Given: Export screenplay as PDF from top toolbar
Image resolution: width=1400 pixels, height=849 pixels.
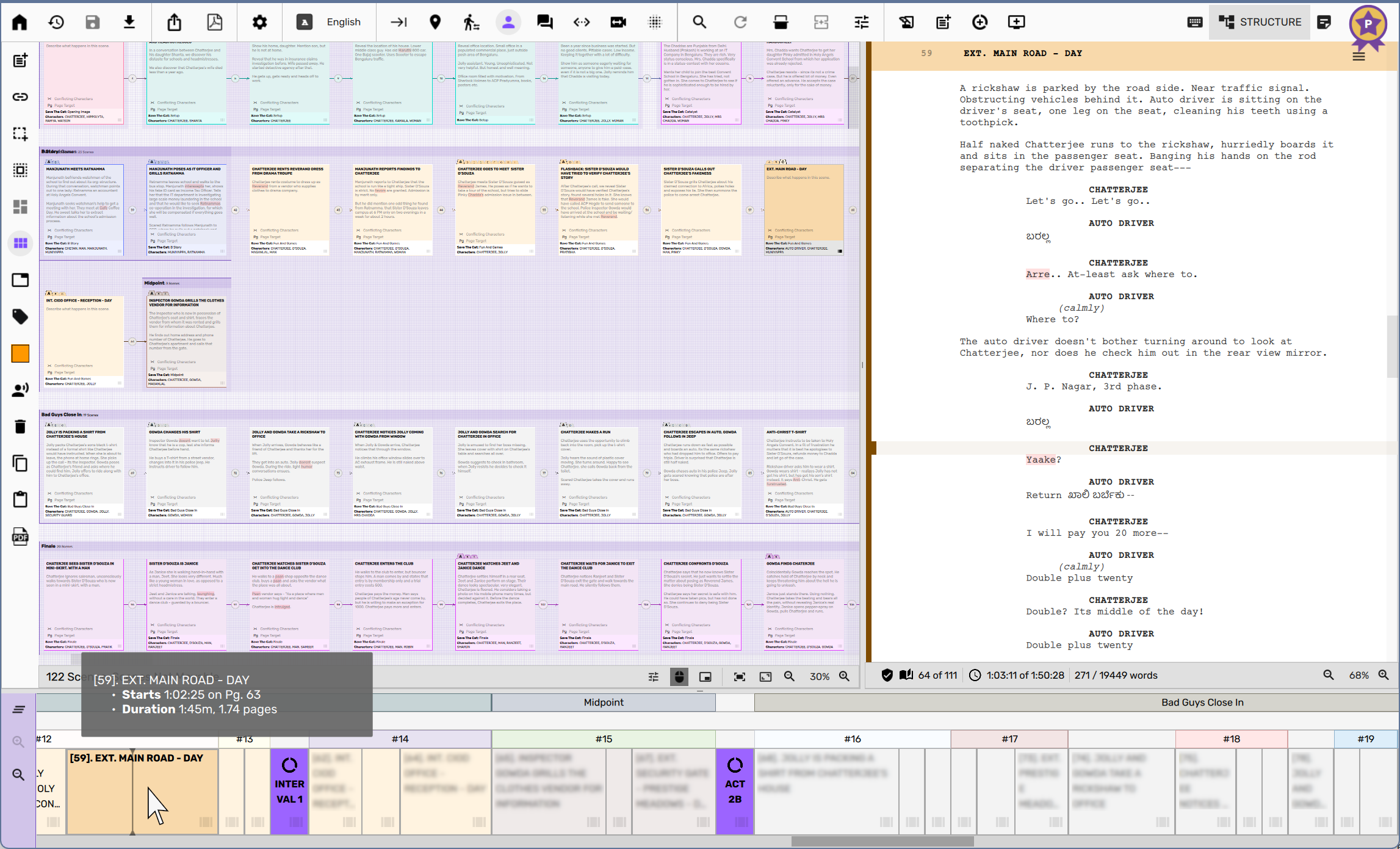Looking at the screenshot, I should click(214, 23).
